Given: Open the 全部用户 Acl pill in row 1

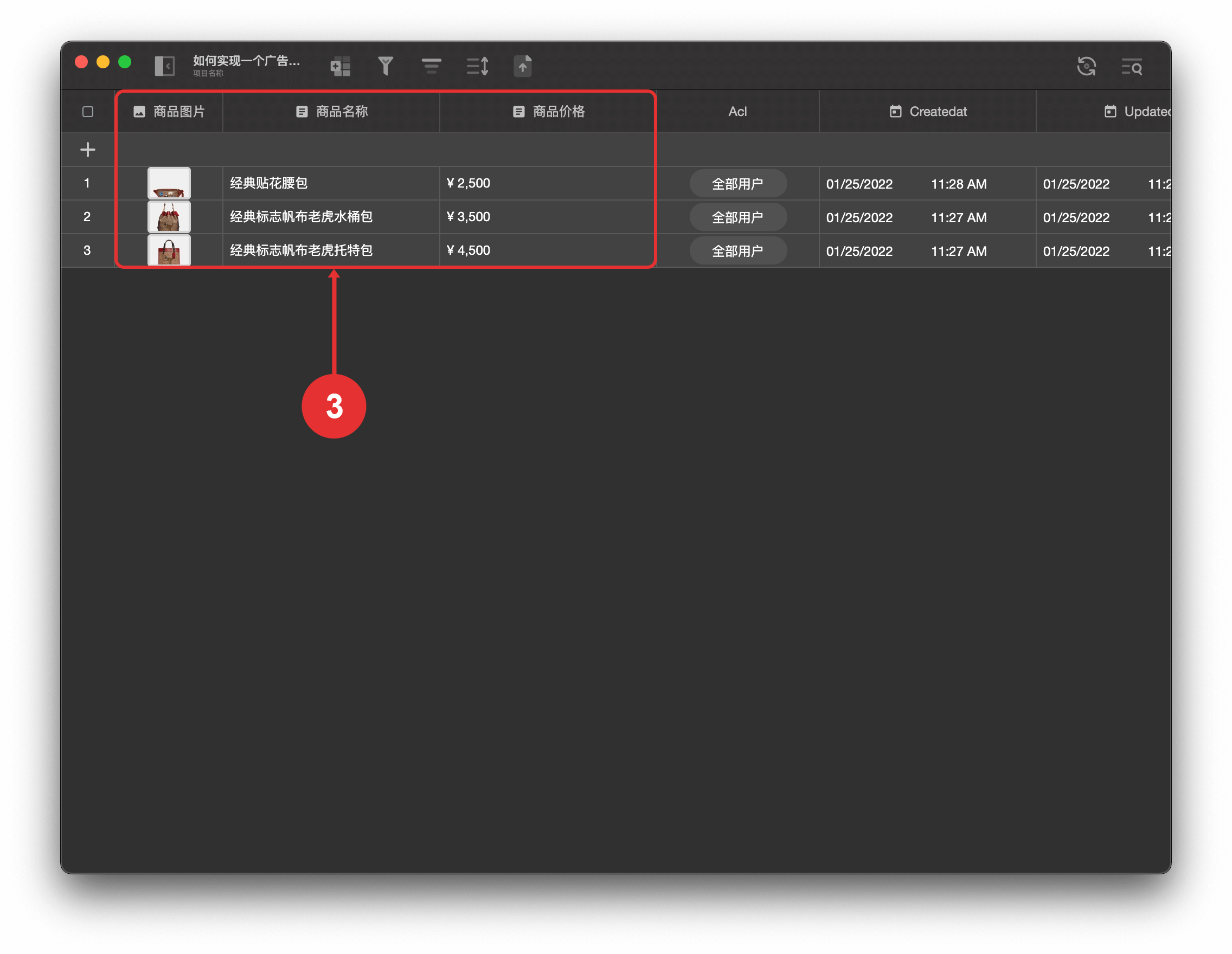Looking at the screenshot, I should point(737,184).
